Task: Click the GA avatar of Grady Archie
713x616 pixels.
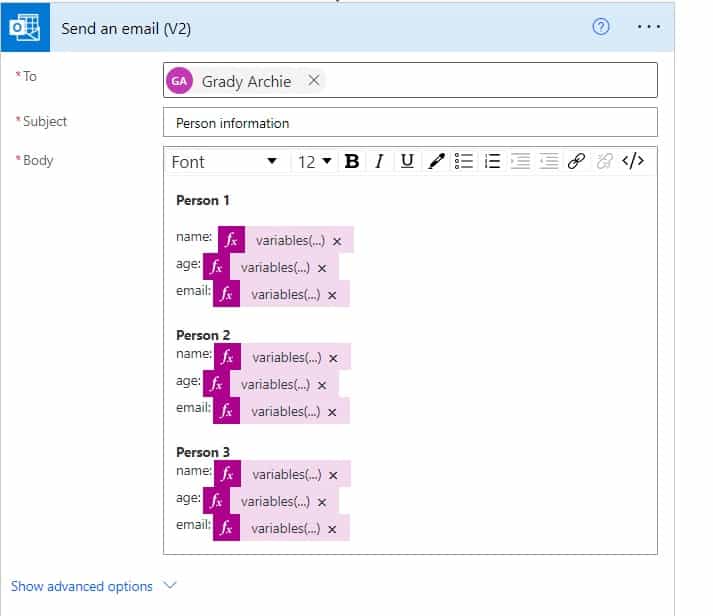Action: click(179, 81)
